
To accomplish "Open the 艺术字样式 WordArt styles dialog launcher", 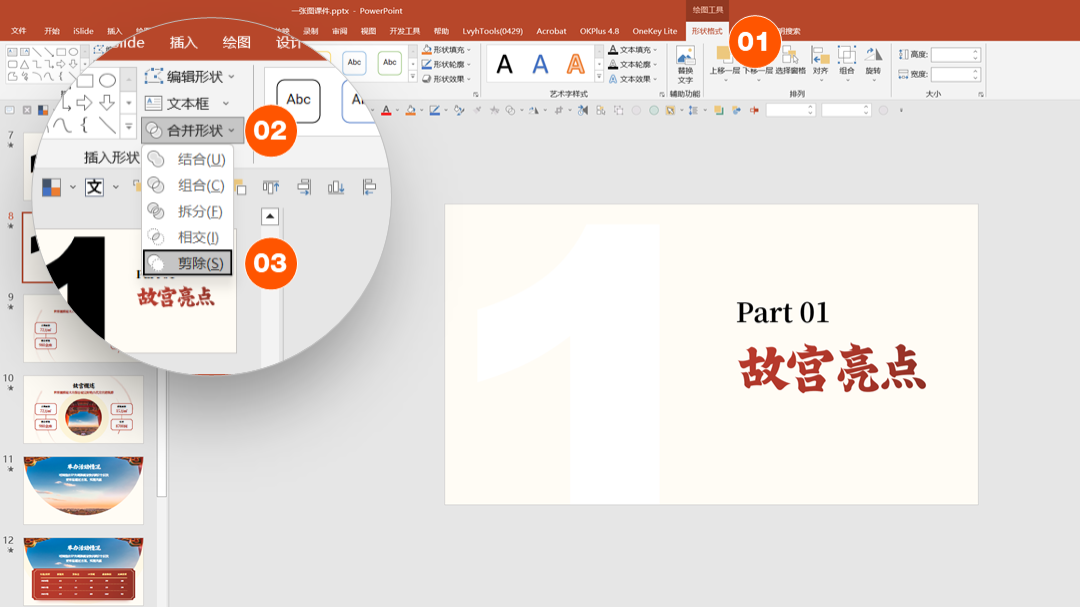I will tap(661, 94).
